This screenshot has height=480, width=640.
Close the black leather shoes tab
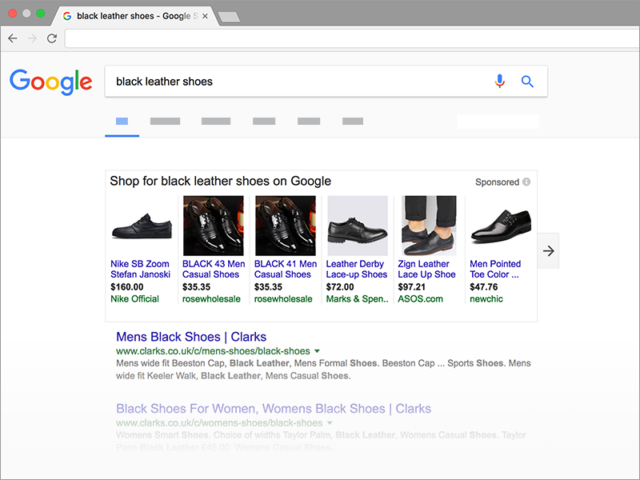point(205,16)
